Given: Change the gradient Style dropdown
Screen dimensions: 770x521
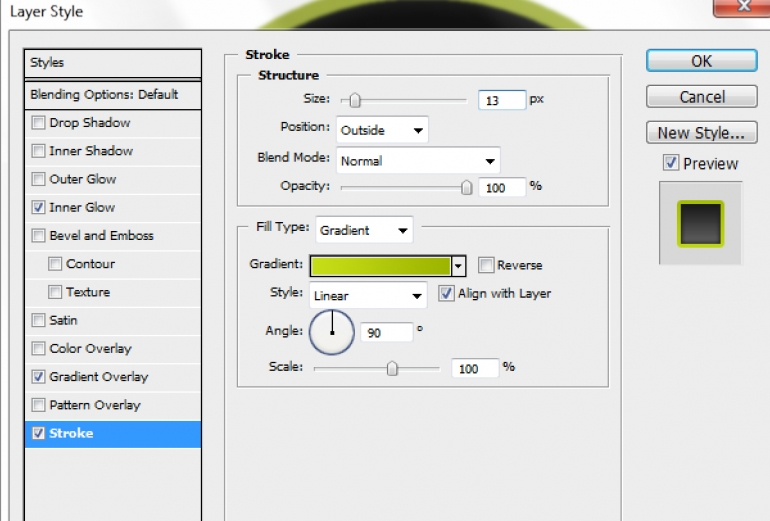Looking at the screenshot, I should (368, 296).
